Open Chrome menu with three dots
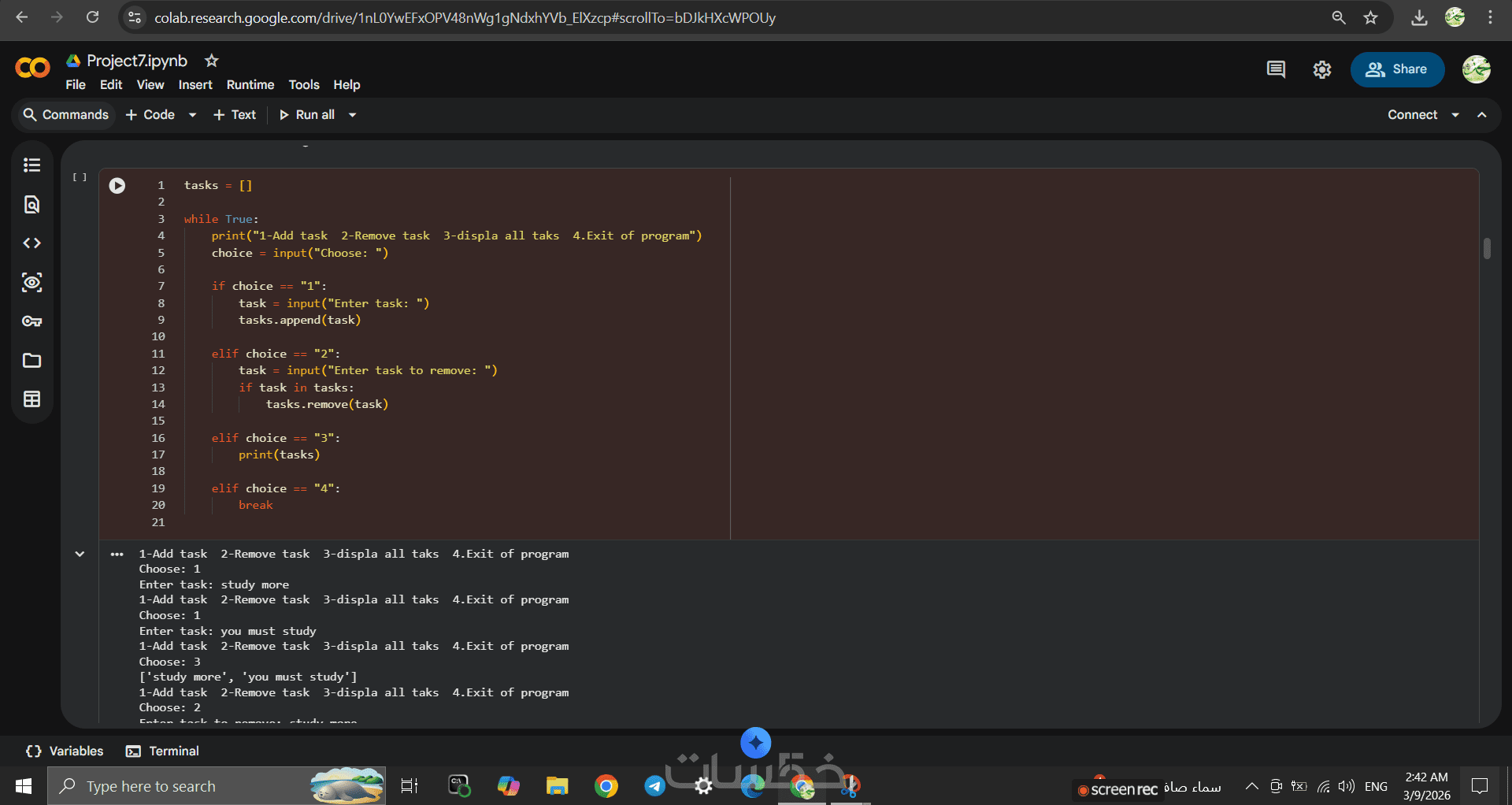Image resolution: width=1512 pixels, height=805 pixels. click(1490, 17)
